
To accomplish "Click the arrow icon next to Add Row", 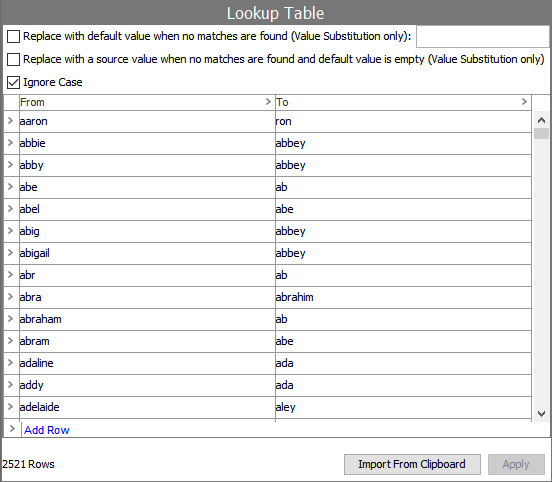I will click(x=12, y=429).
